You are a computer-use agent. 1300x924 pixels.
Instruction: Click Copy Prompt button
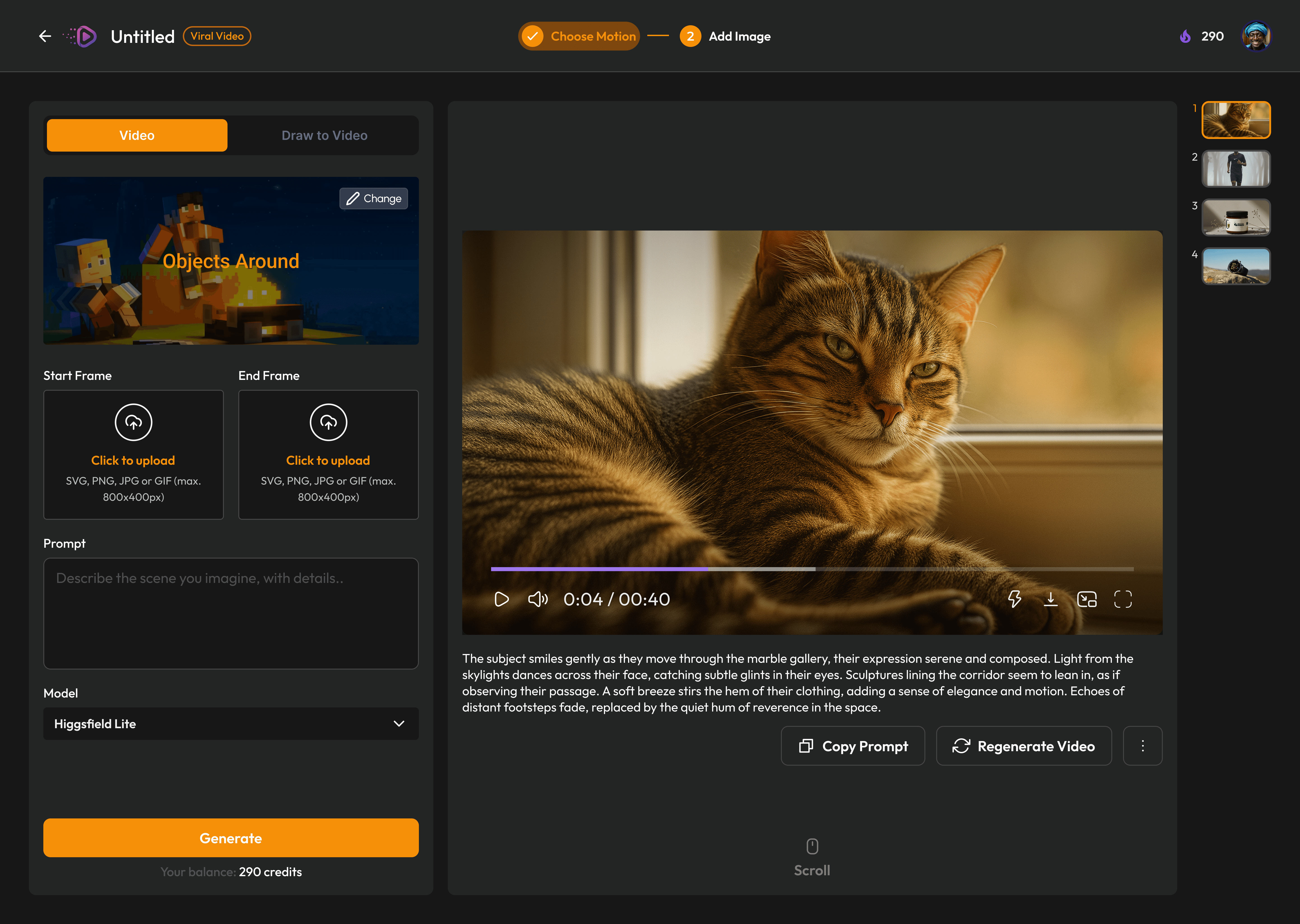[x=853, y=746]
